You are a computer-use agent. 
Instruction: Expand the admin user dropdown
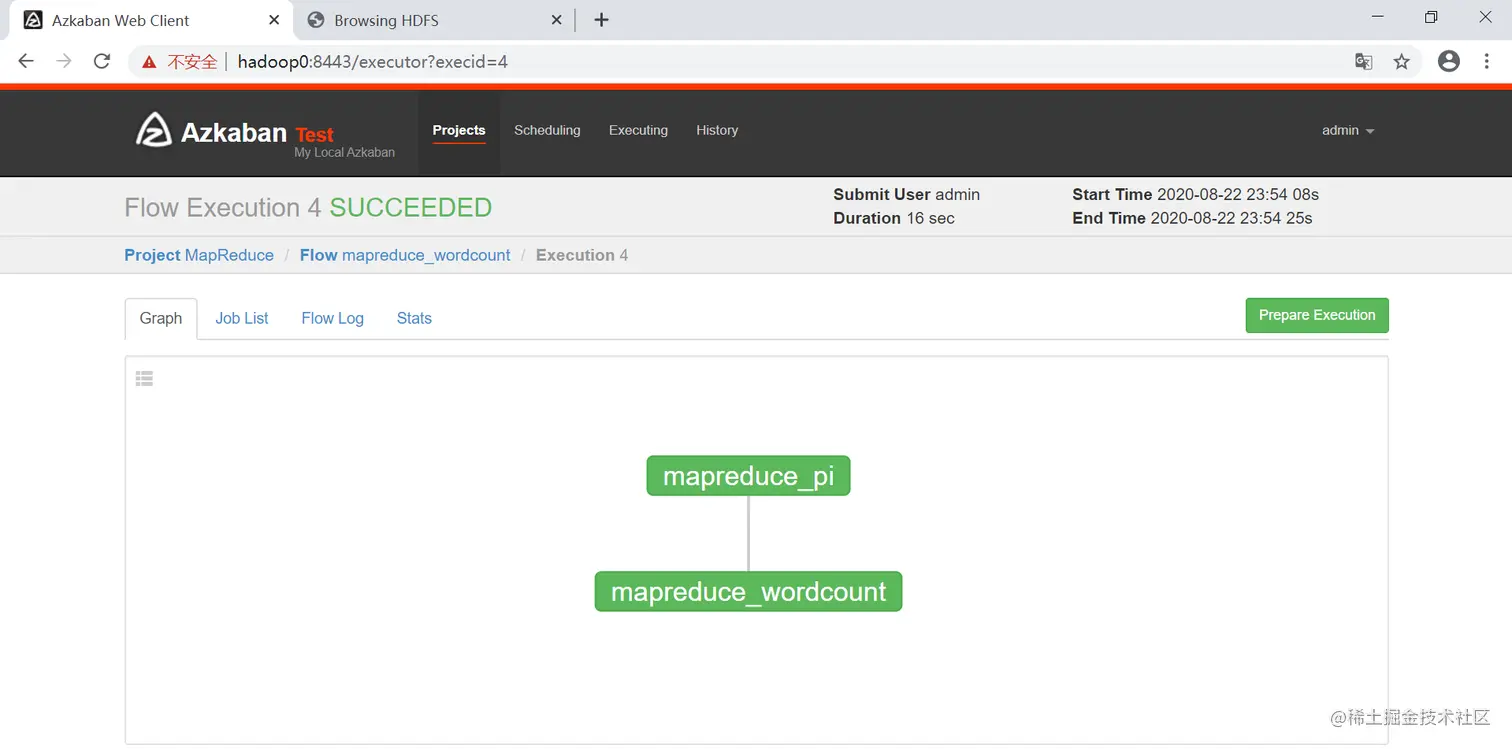pos(1348,130)
